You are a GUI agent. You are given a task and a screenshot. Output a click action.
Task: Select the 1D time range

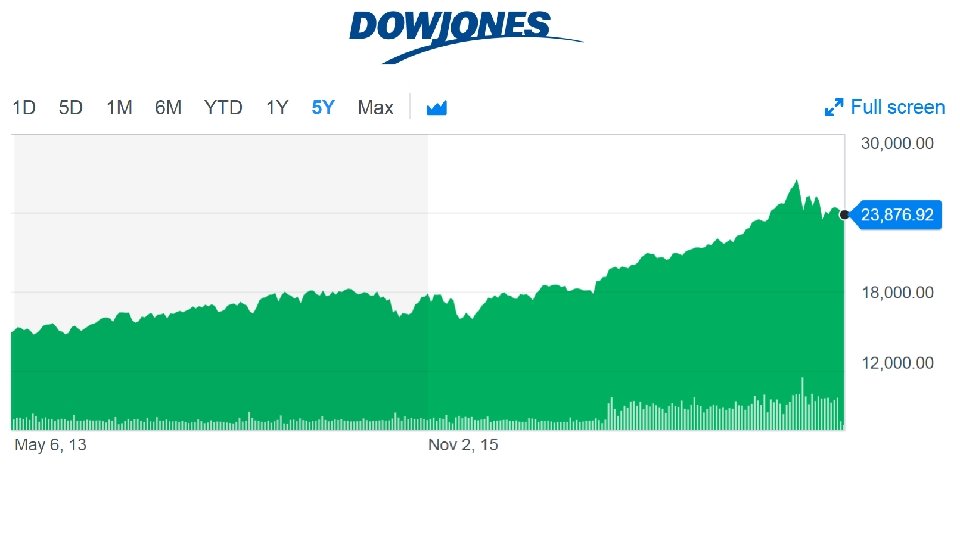coord(24,108)
